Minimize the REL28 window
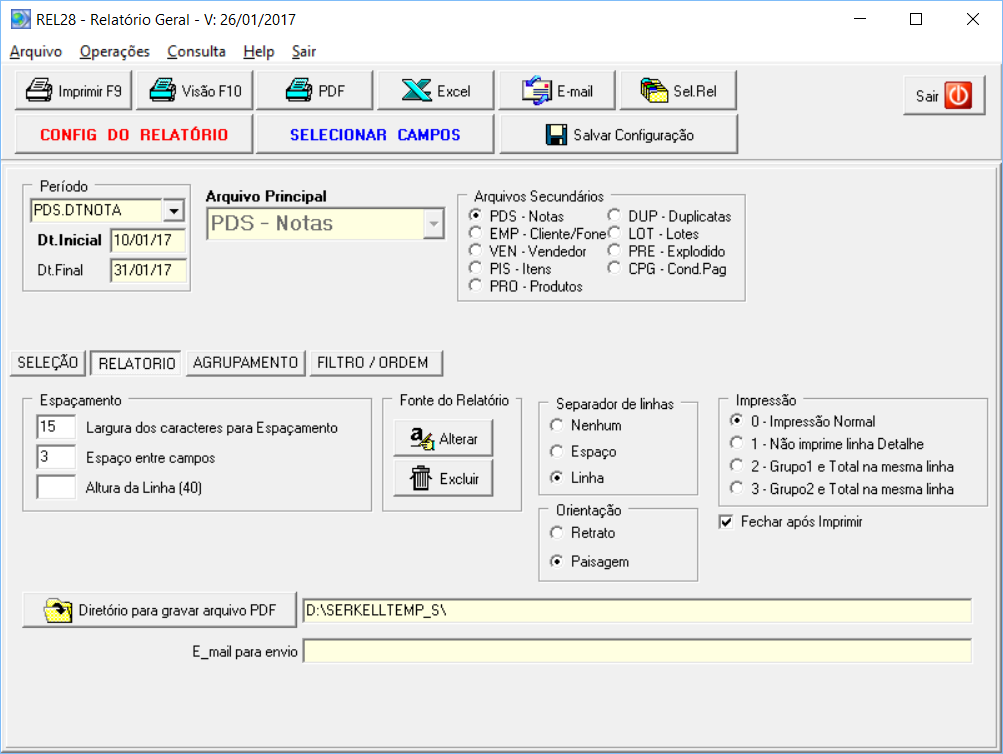This screenshot has width=1003, height=754. pyautogui.click(x=860, y=19)
